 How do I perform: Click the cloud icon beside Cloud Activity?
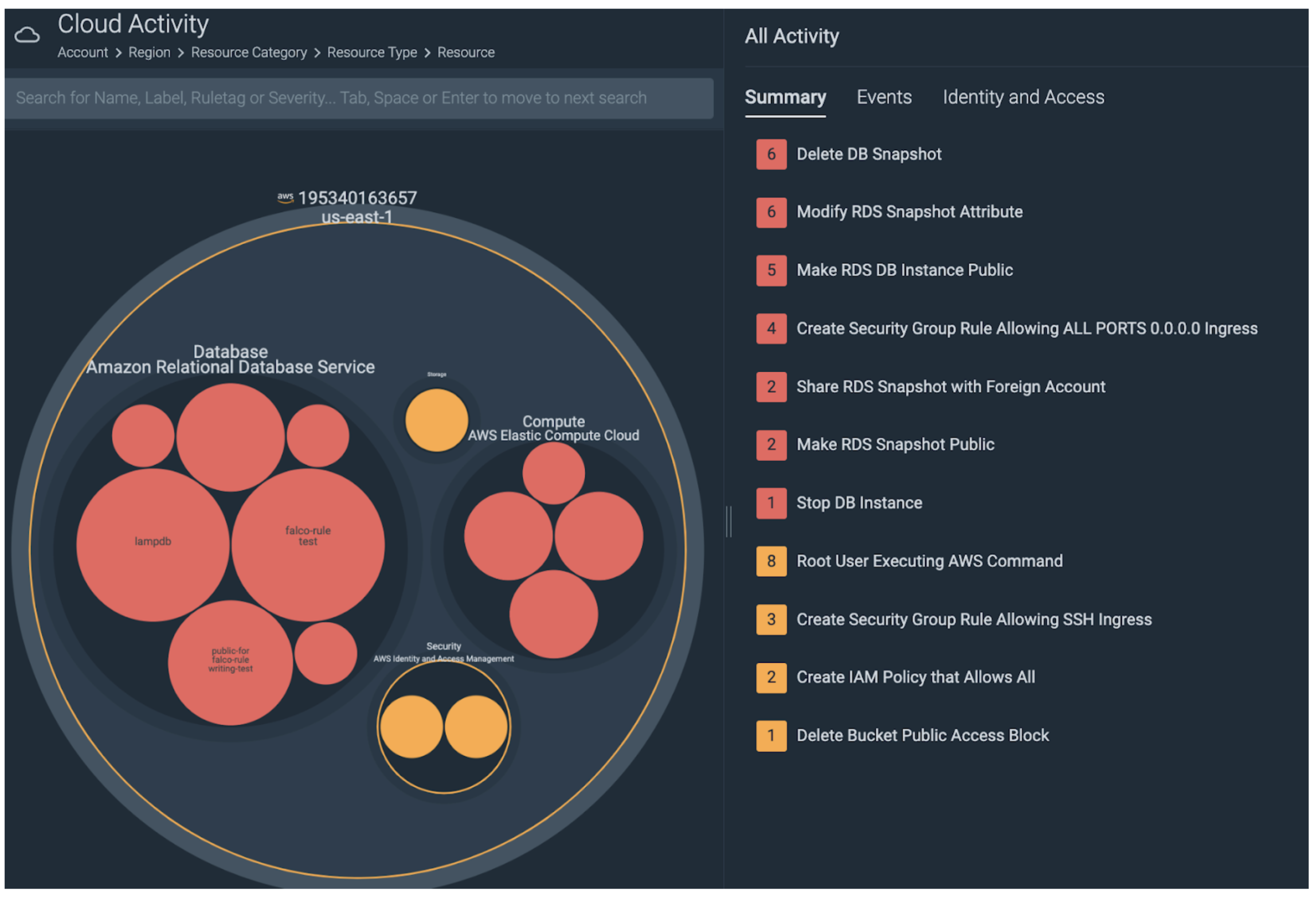[x=27, y=35]
